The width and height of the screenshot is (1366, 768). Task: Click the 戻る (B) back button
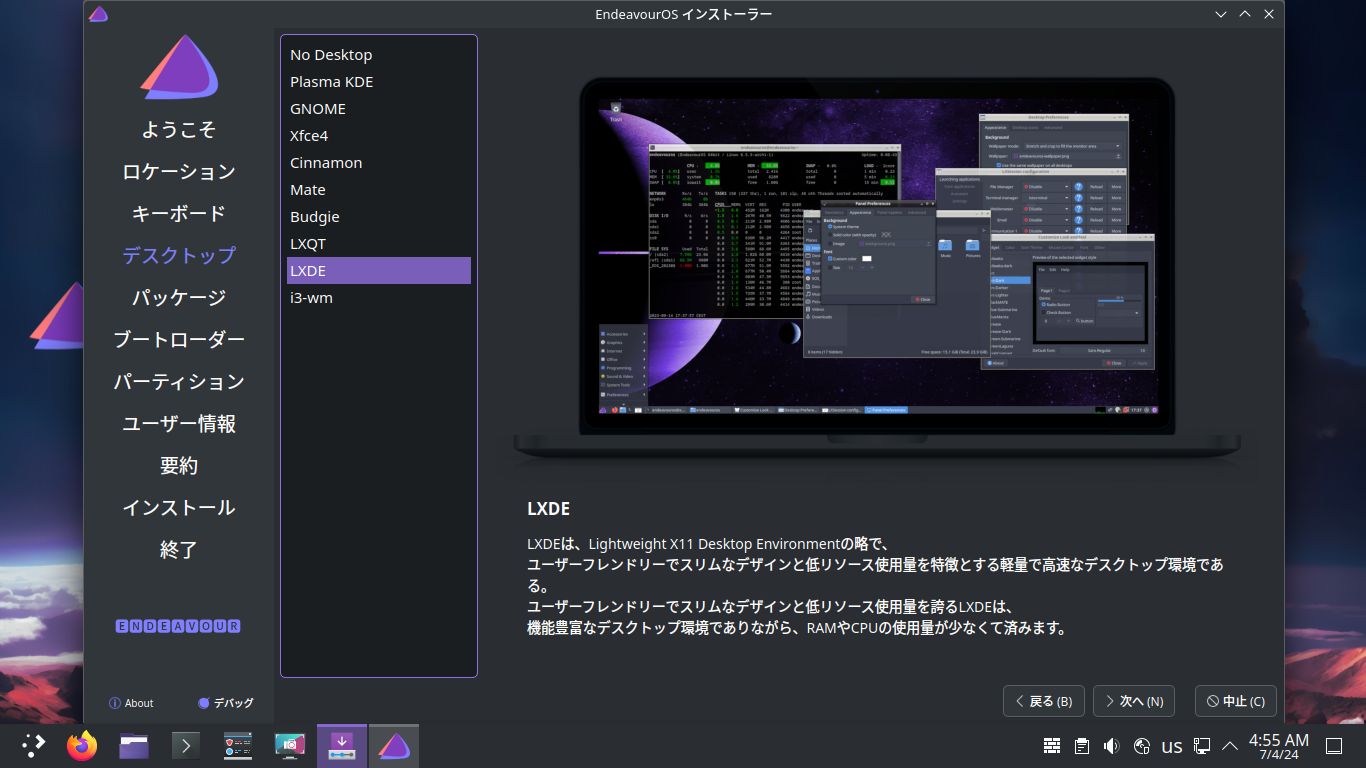pyautogui.click(x=1044, y=701)
